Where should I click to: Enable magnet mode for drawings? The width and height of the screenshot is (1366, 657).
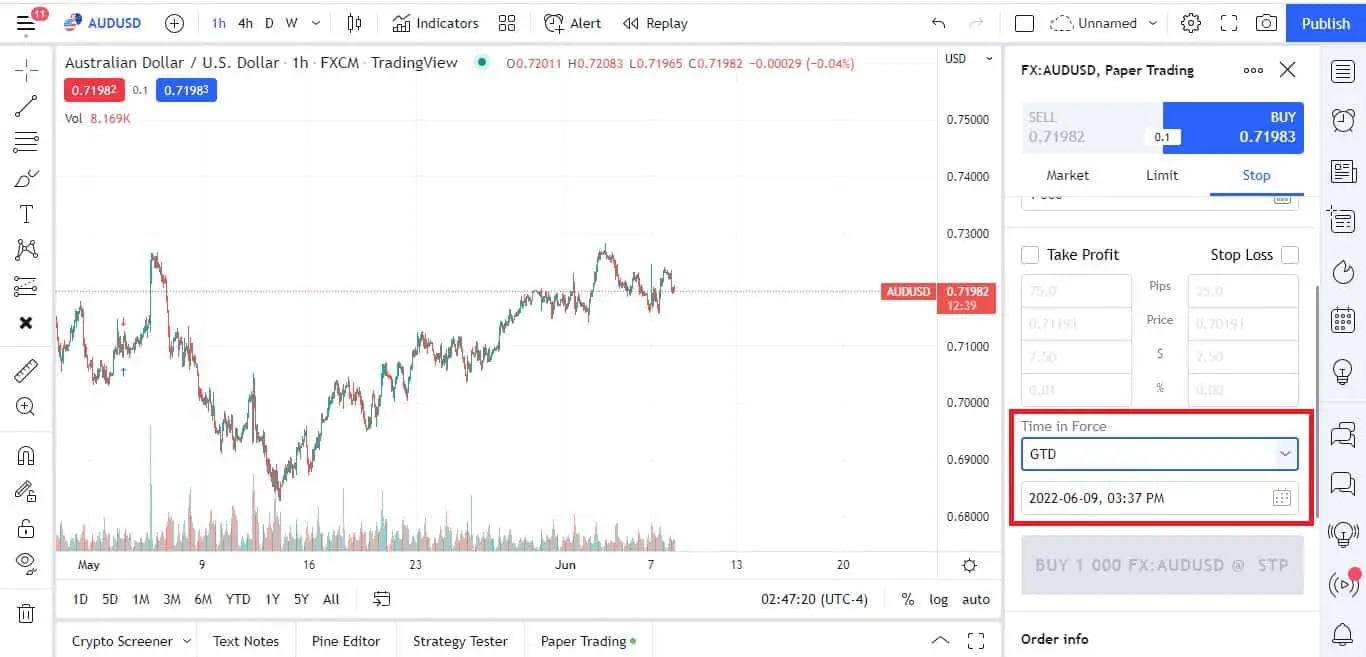(x=26, y=456)
